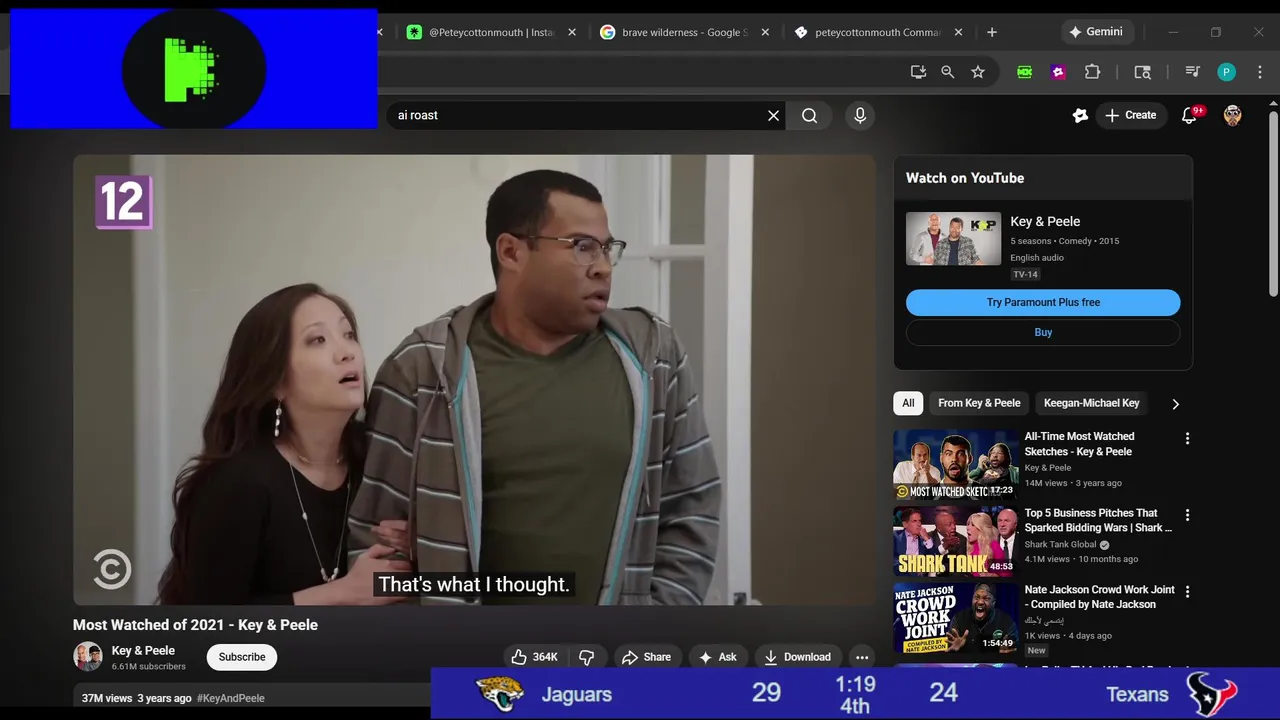Bookmark this page with the star icon

click(978, 72)
